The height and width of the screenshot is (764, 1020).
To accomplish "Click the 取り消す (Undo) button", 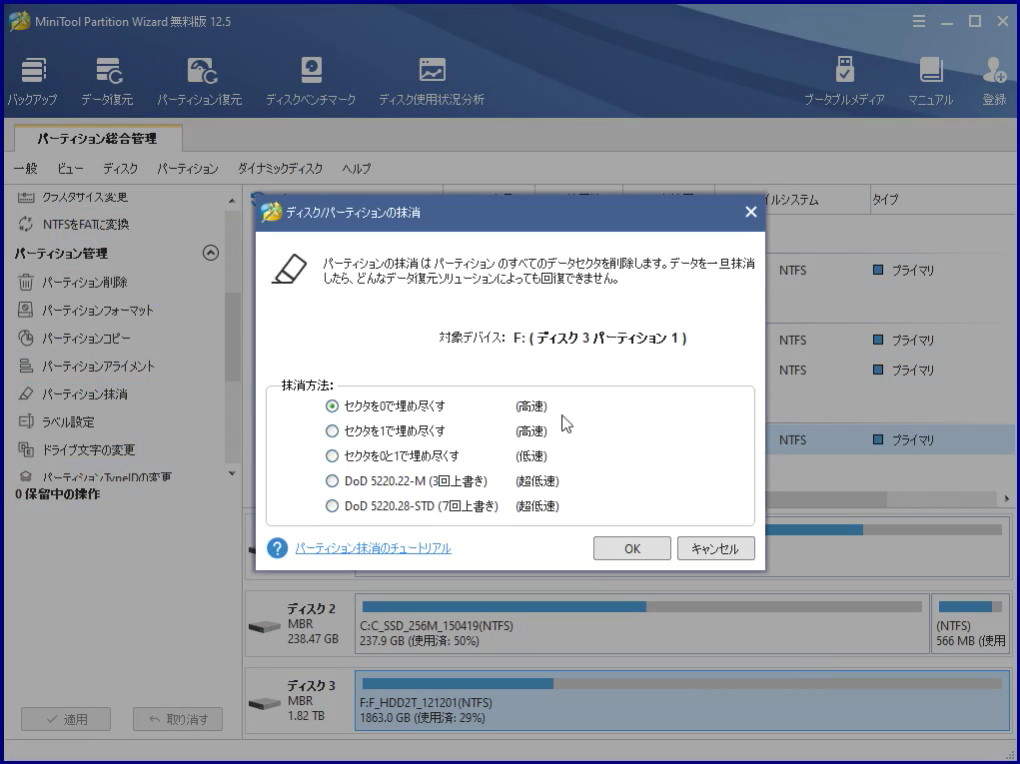I will pyautogui.click(x=178, y=719).
